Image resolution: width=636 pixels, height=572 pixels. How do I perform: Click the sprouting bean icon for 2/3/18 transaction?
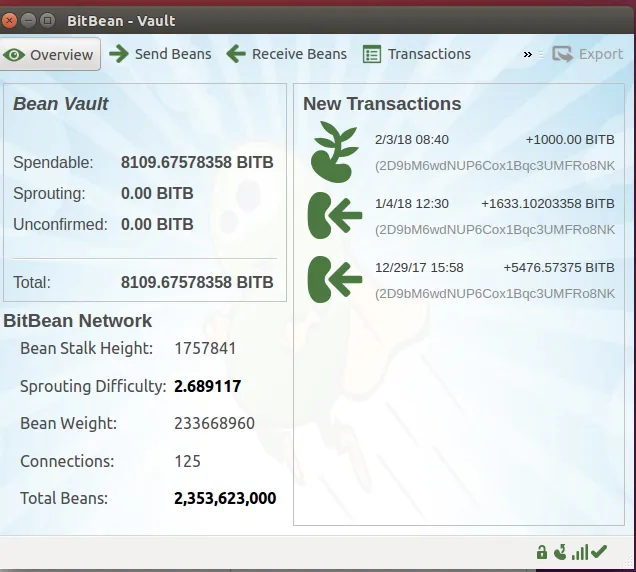(335, 152)
